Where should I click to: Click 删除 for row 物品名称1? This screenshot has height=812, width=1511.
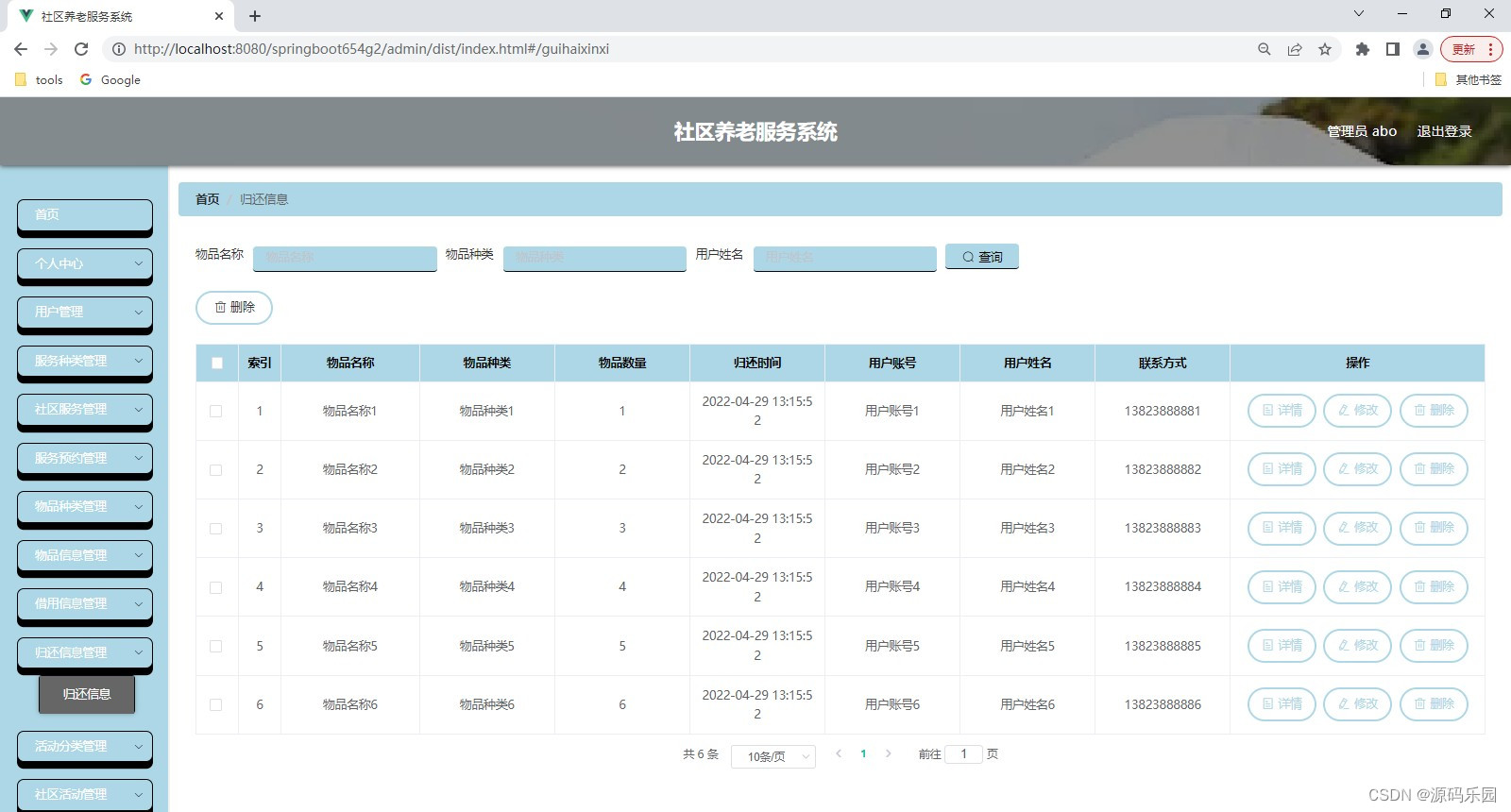pyautogui.click(x=1434, y=411)
